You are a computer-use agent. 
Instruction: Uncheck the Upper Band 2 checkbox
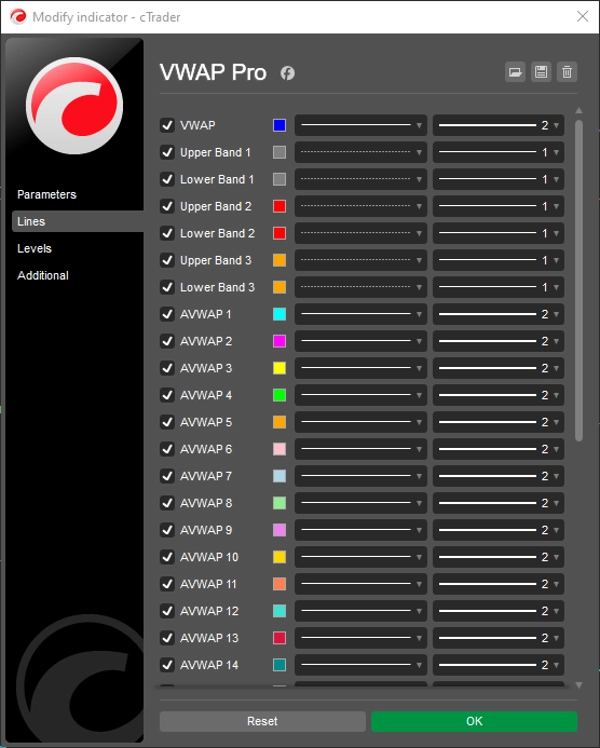(x=167, y=206)
